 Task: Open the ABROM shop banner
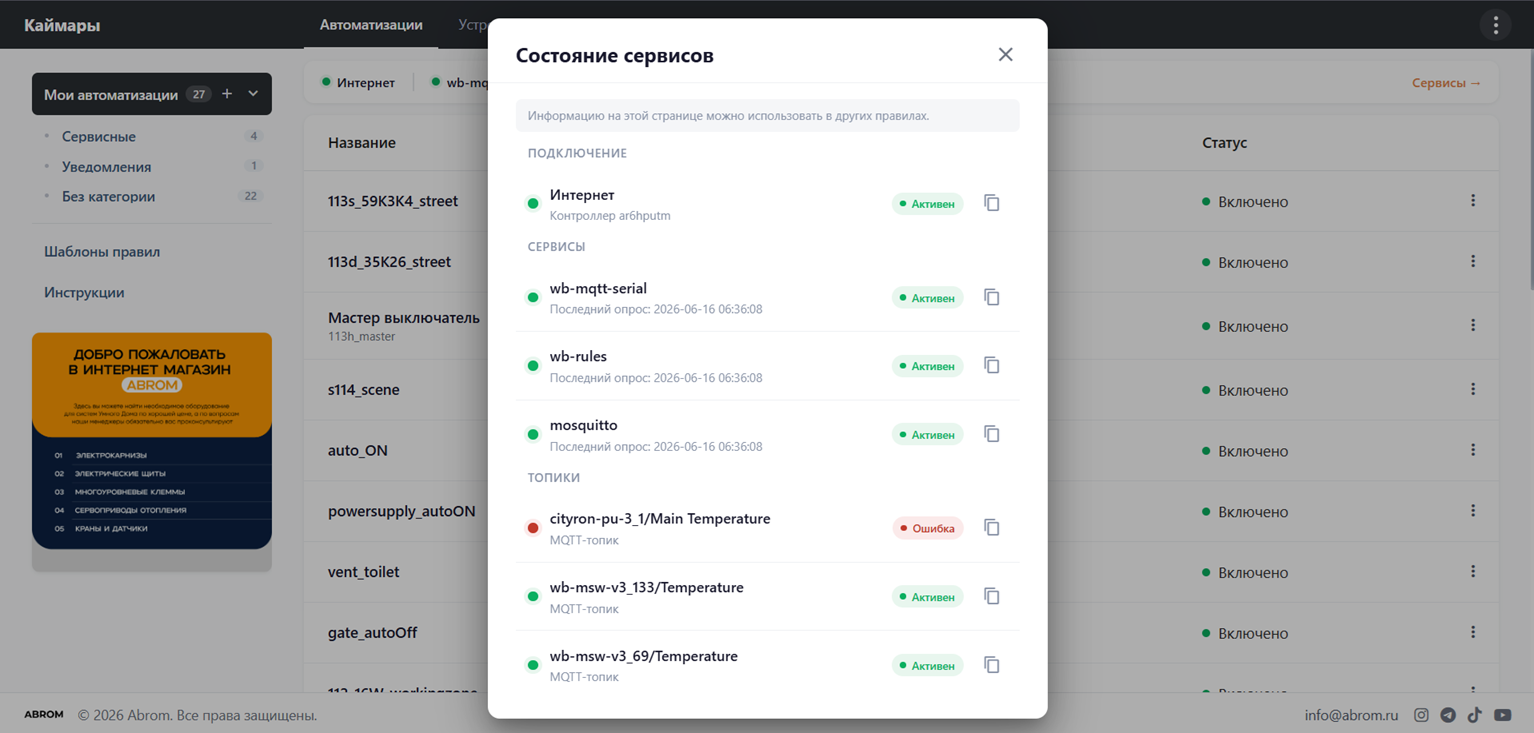pos(152,441)
